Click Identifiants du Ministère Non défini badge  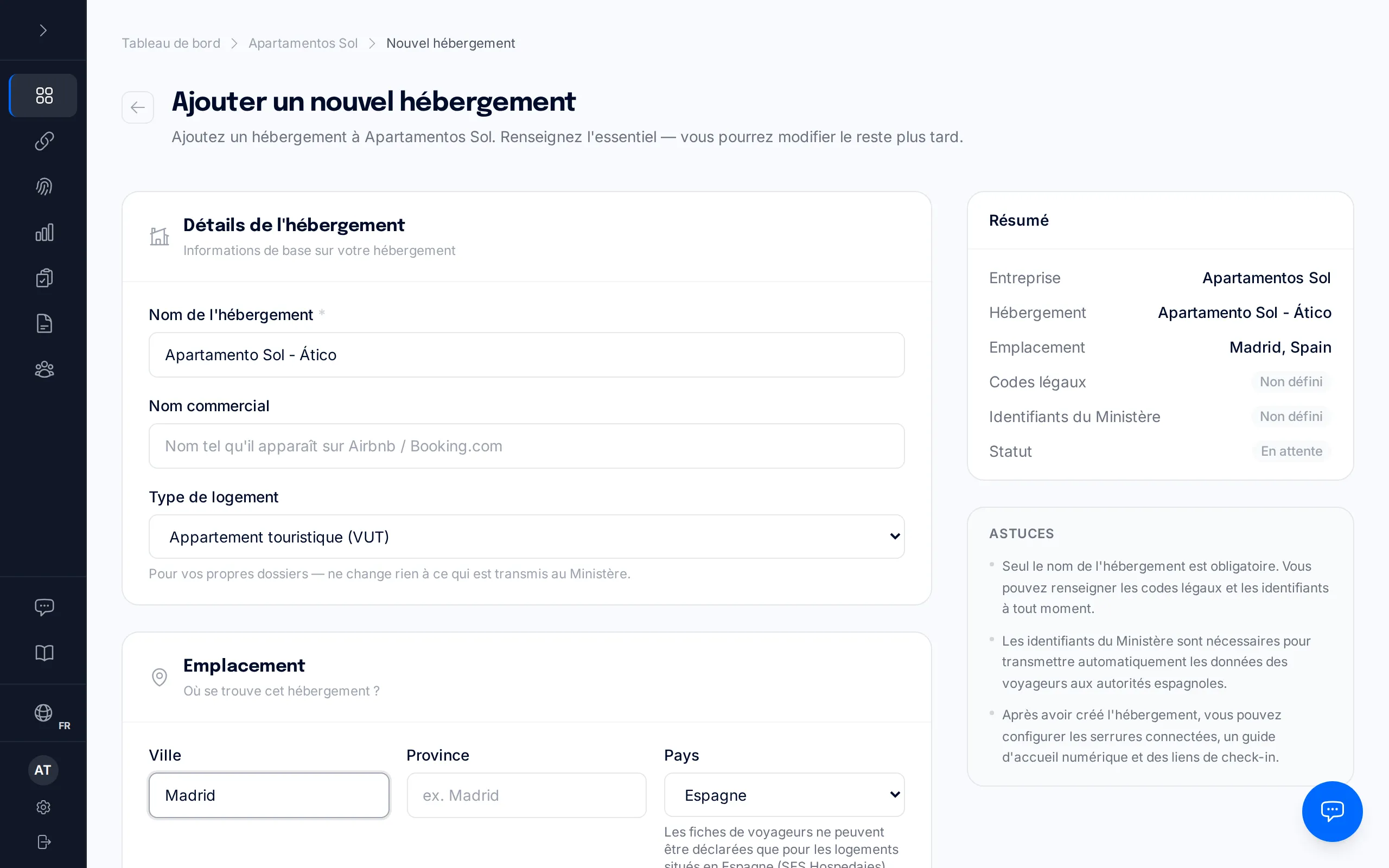1291,416
